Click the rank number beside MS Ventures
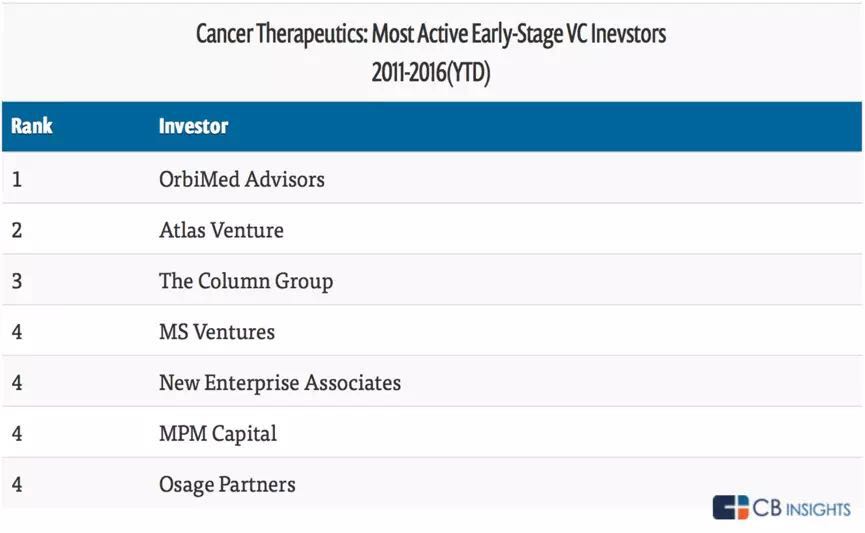 tap(17, 332)
